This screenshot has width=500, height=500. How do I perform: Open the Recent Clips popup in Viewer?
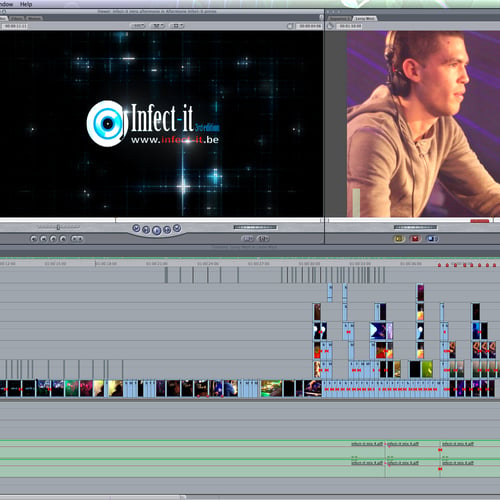coord(247,239)
